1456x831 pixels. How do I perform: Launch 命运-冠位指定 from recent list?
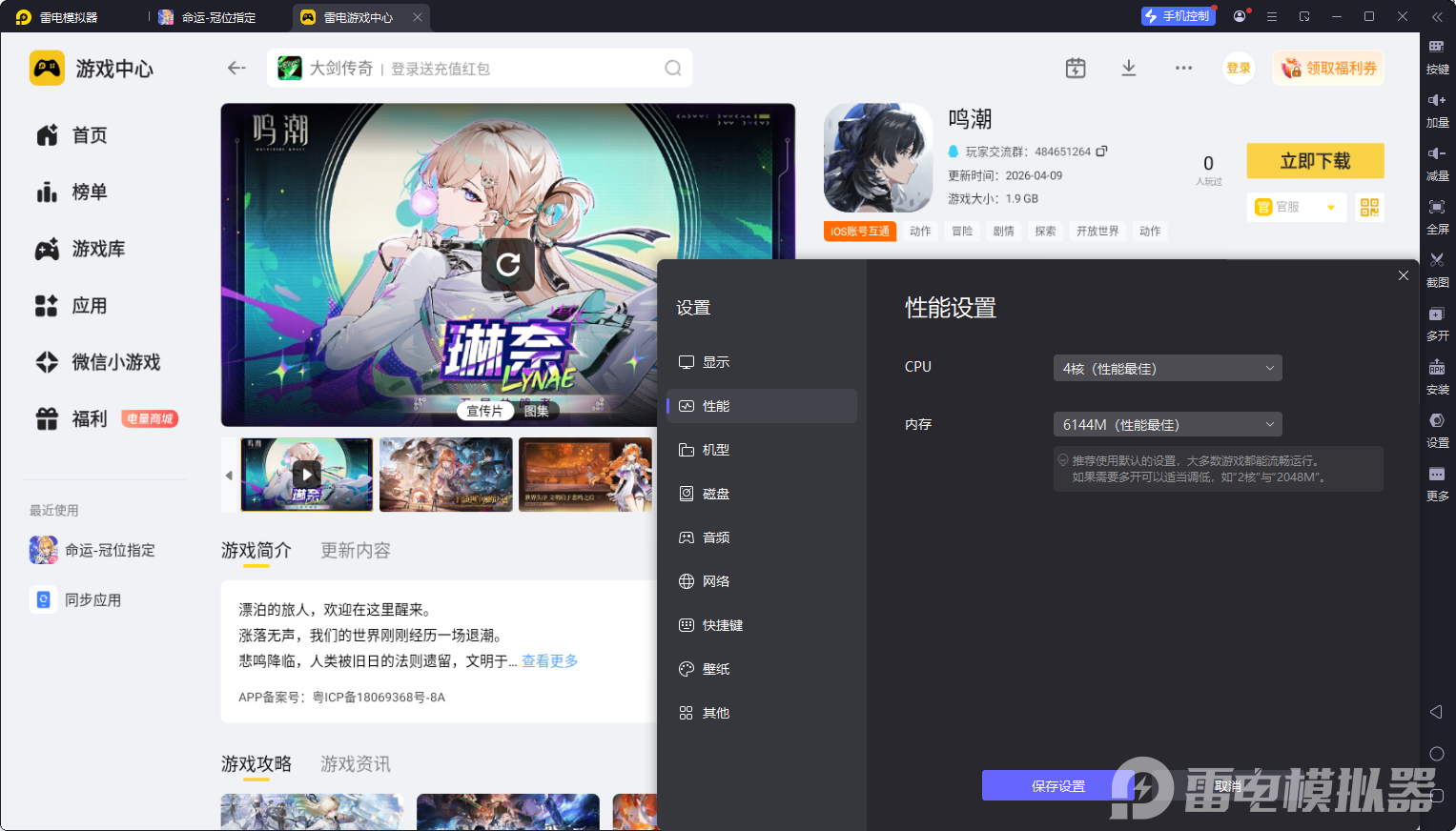pos(93,550)
